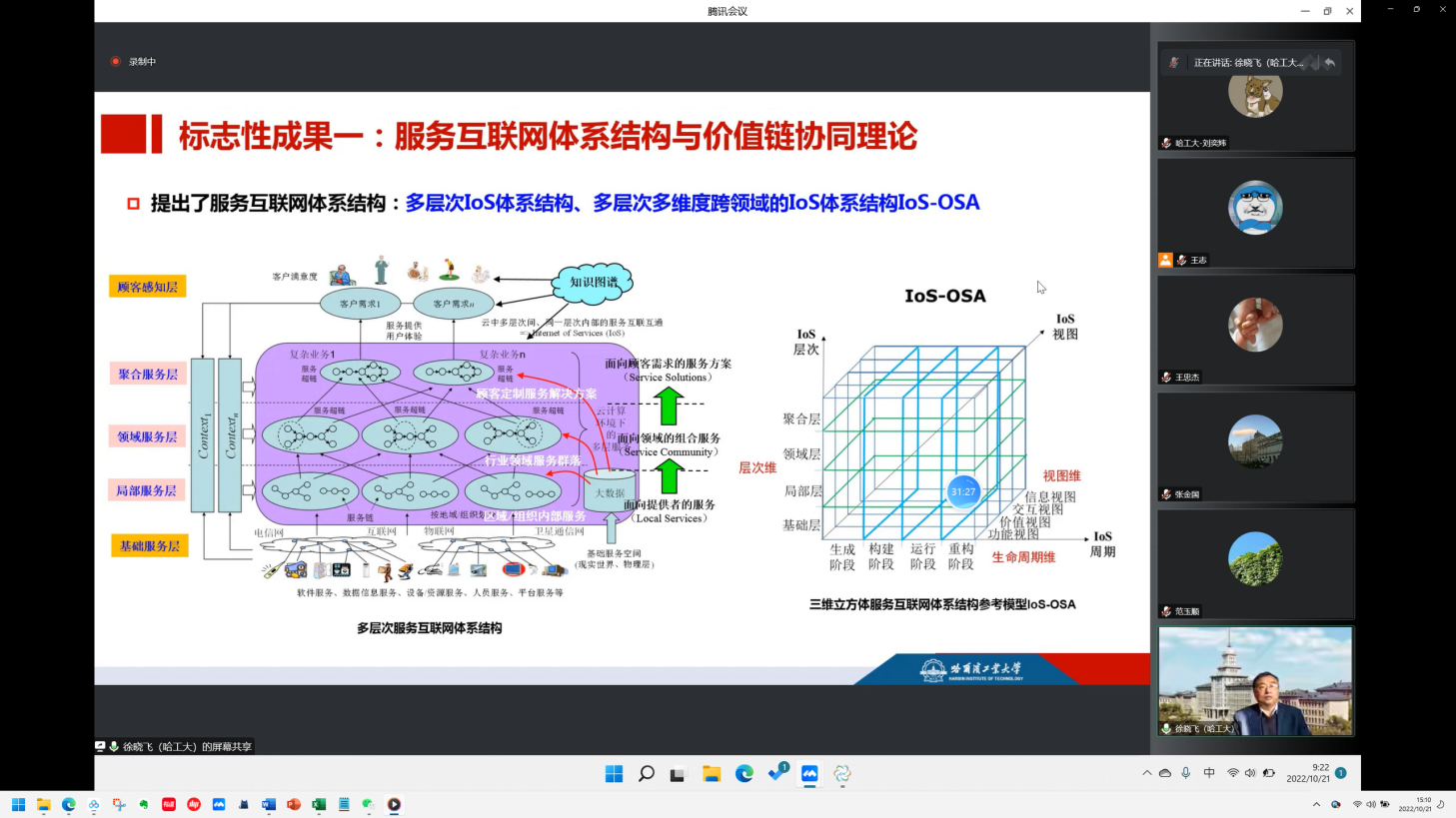This screenshot has height=818, width=1456.
Task: Expand hidden icons chevron near 15:10 clock
Action: pyautogui.click(x=1316, y=804)
